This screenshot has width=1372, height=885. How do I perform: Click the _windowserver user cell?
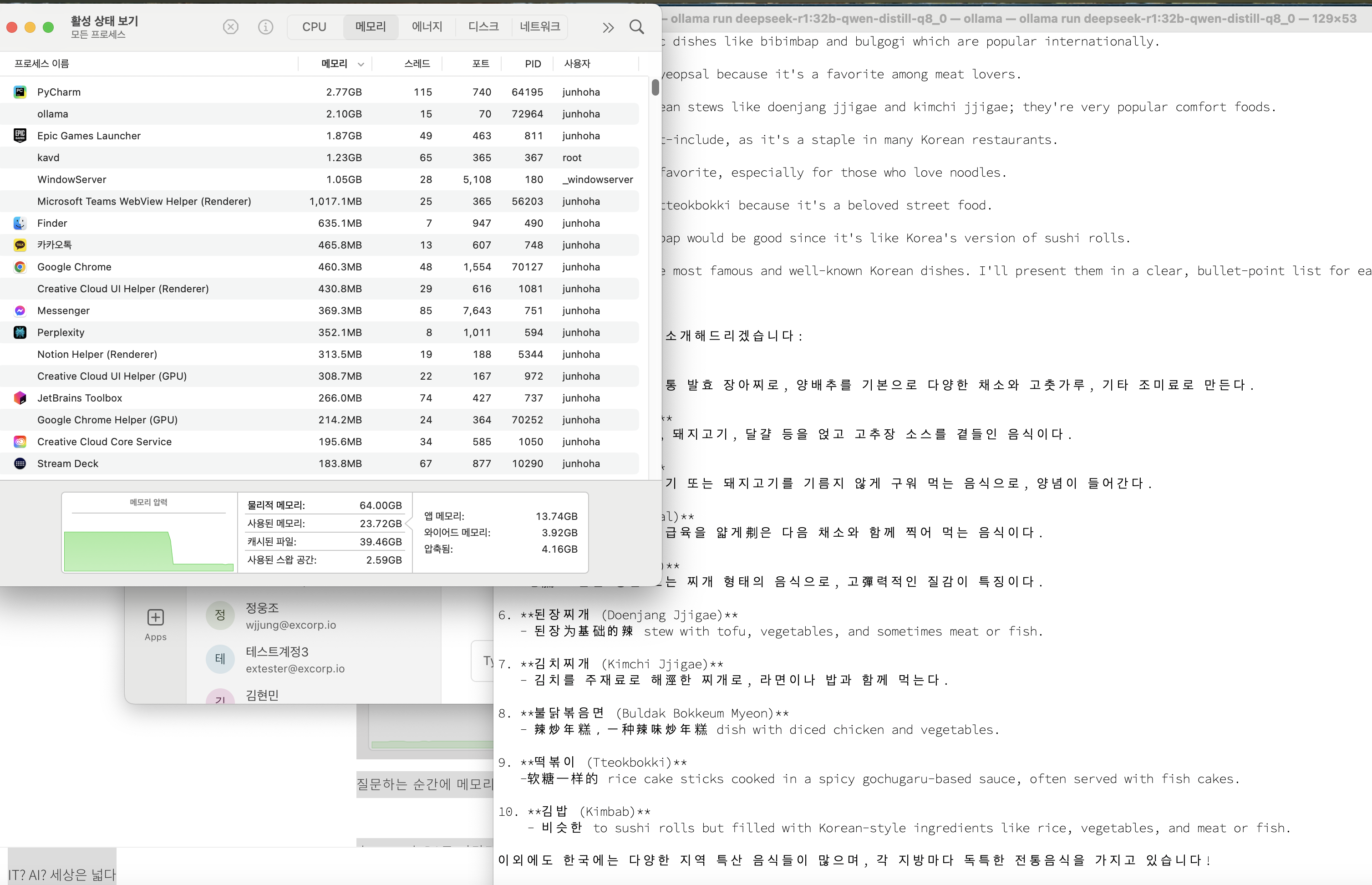[x=598, y=179]
